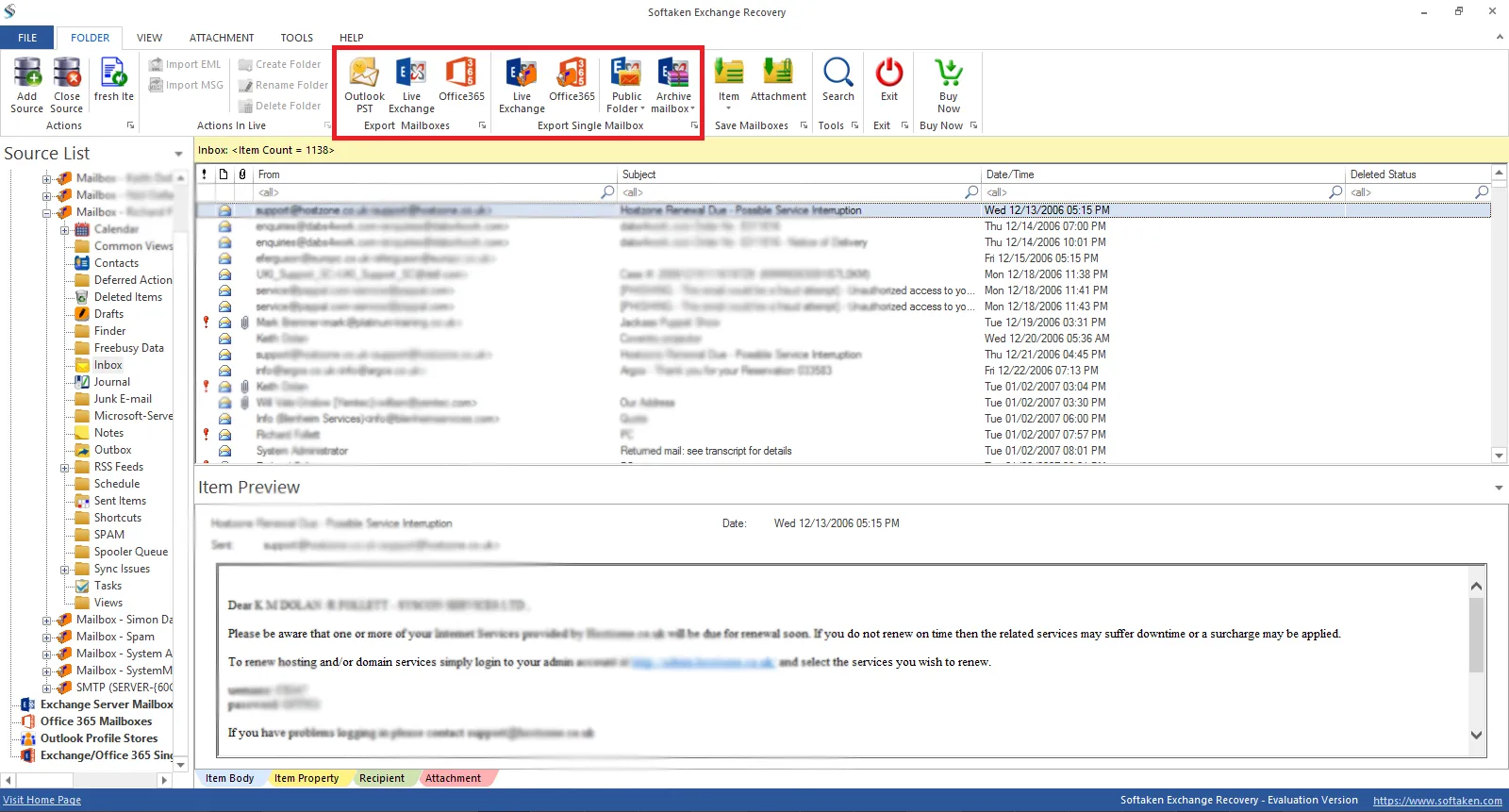Click Rename Folder in the ribbon
This screenshot has height=812, width=1509.
click(x=283, y=85)
